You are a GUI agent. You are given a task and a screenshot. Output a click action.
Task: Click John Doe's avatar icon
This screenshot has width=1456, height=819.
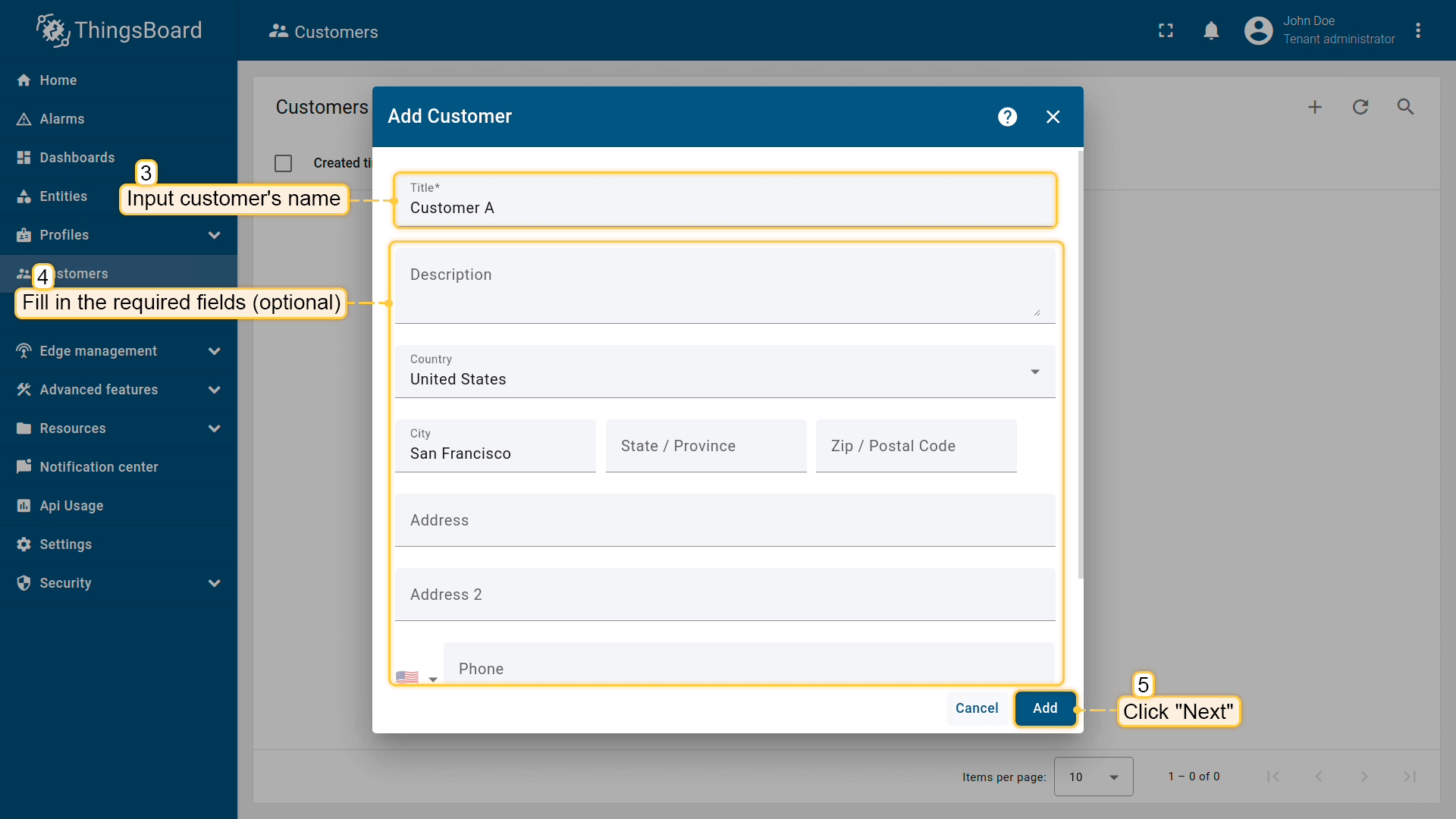click(1258, 30)
